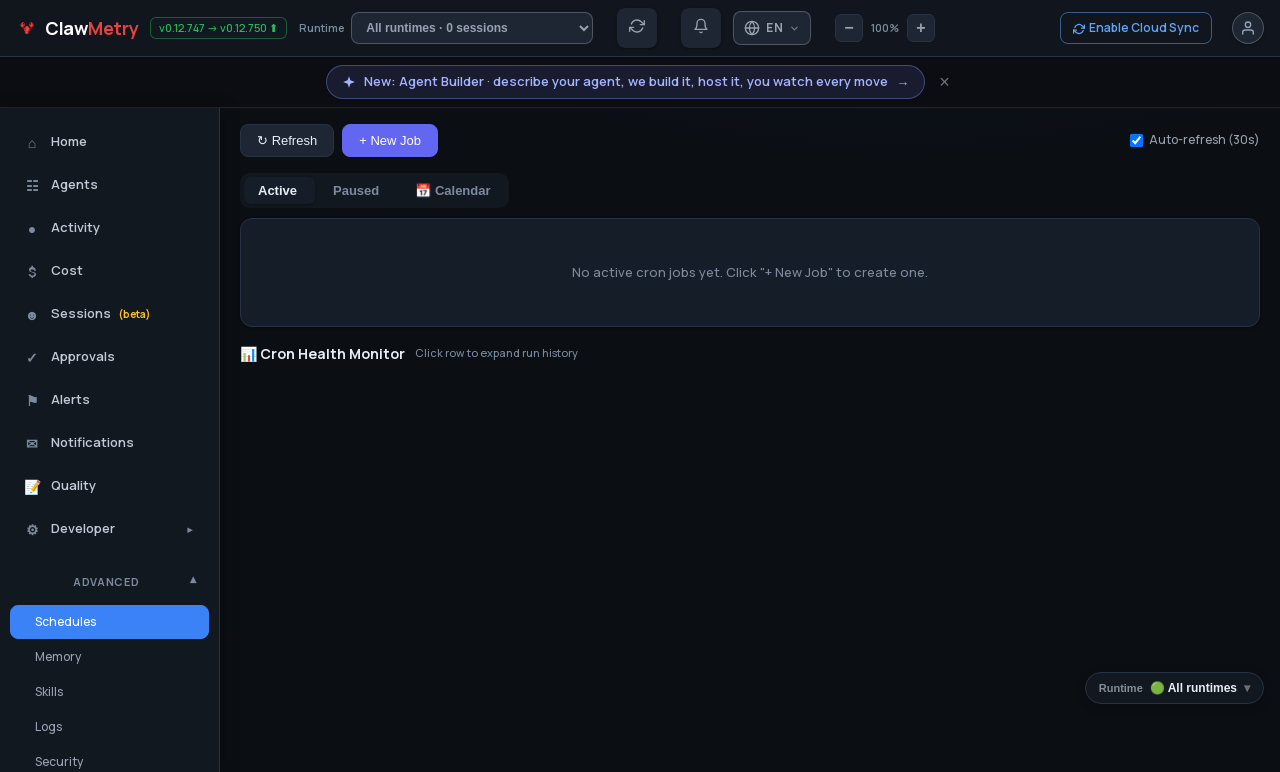Click the Runtime label in header
The width and height of the screenshot is (1280, 772).
coord(322,28)
